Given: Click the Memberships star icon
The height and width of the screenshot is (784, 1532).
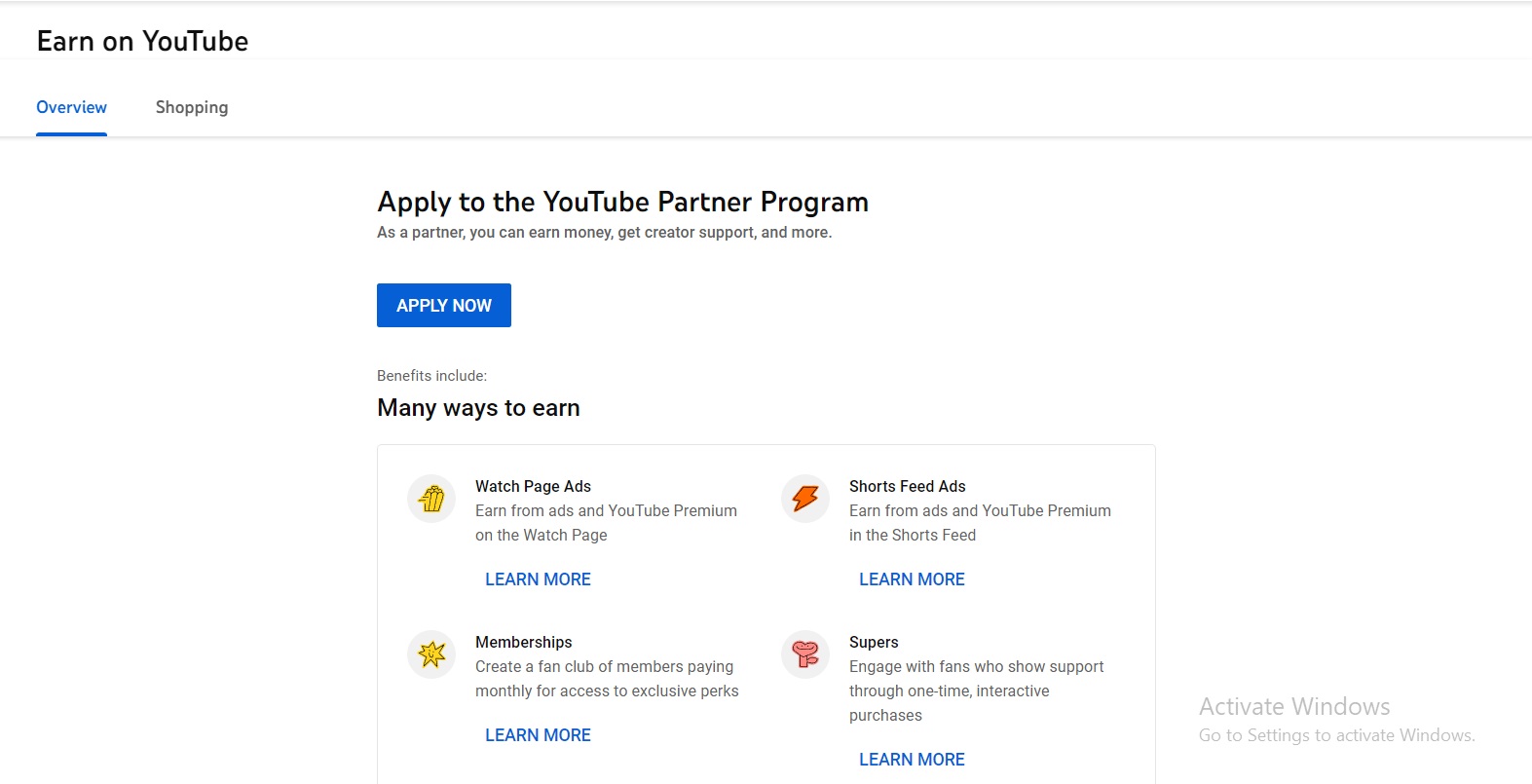Looking at the screenshot, I should pos(431,654).
